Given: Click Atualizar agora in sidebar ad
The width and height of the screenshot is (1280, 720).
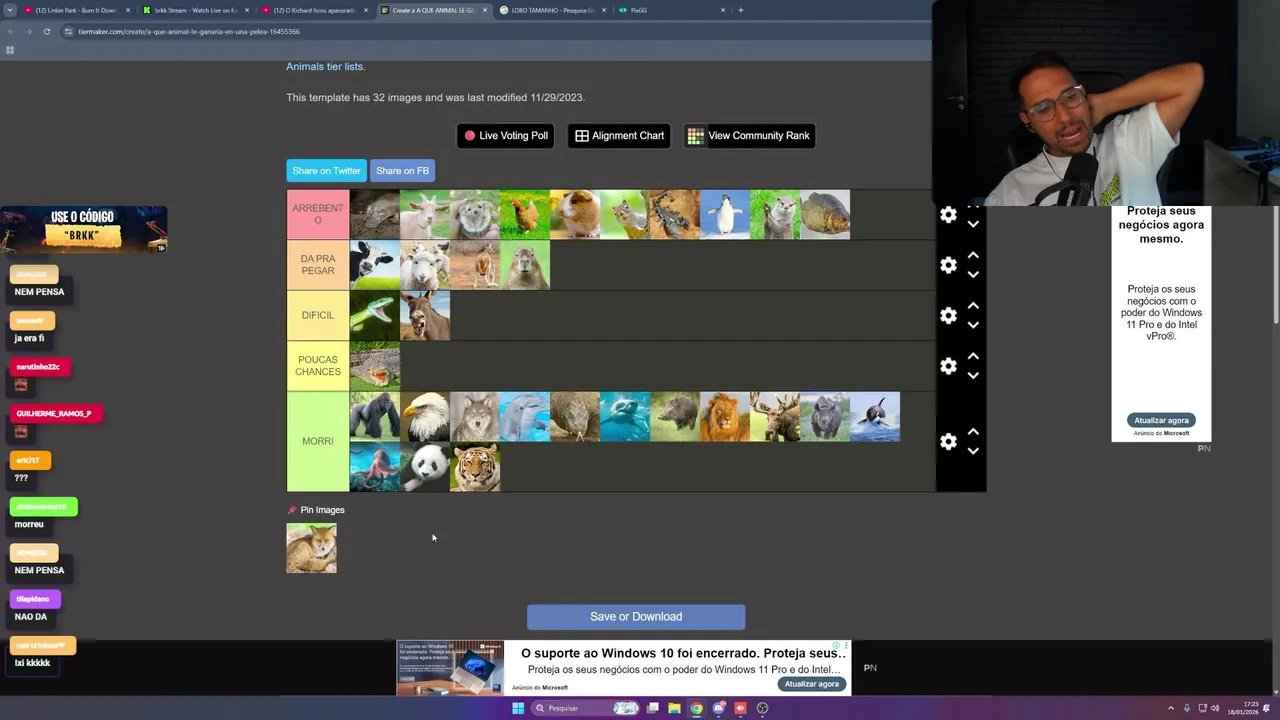Looking at the screenshot, I should pos(1161,421).
